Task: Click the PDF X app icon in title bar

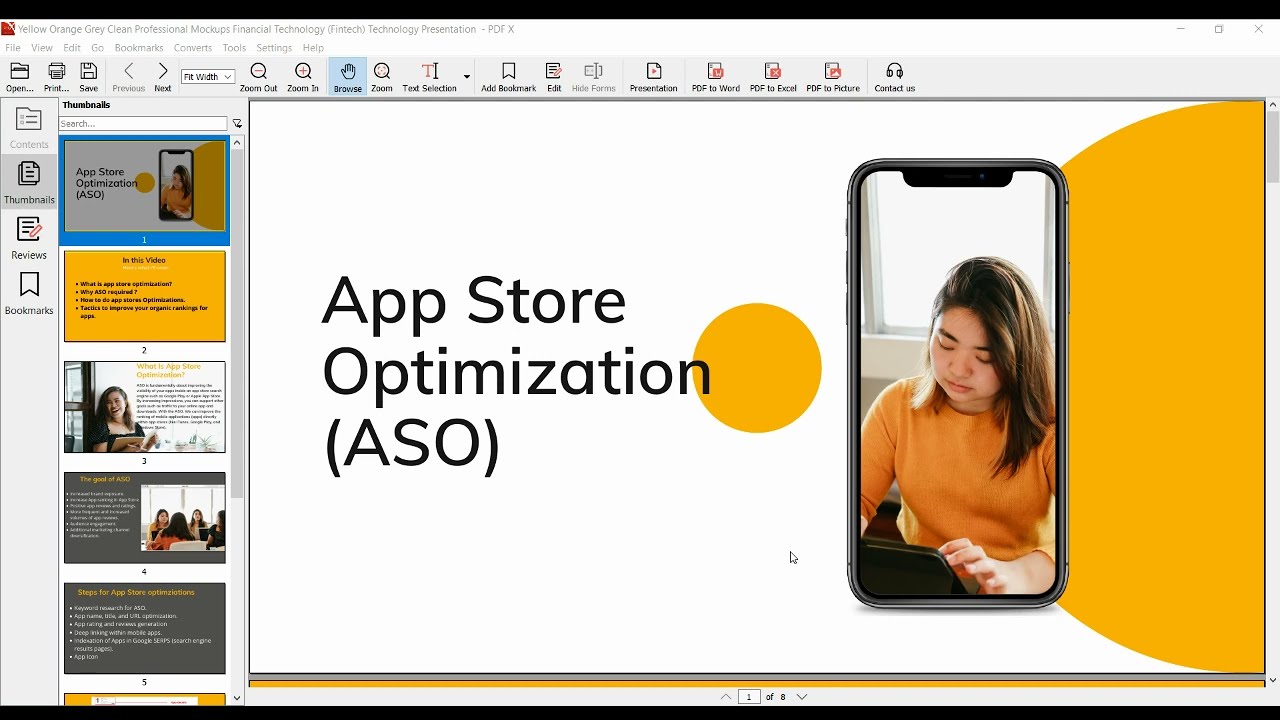Action: pos(8,29)
